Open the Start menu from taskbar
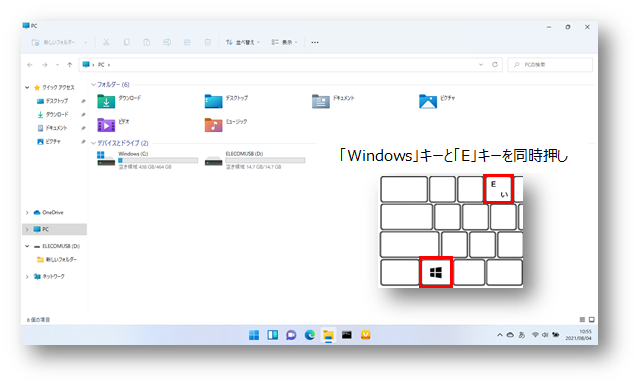Image resolution: width=640 pixels, height=387 pixels. click(x=254, y=335)
